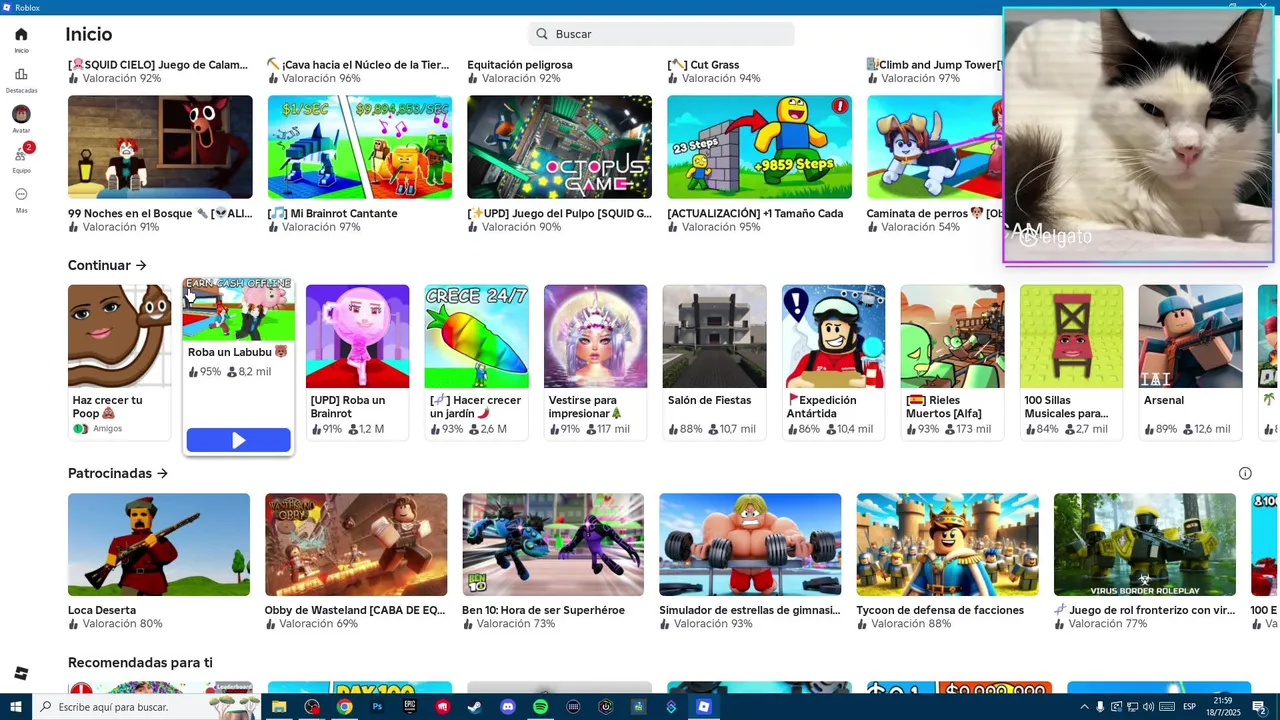Open Expedición Antártida tile
The height and width of the screenshot is (720, 1280).
click(833, 362)
